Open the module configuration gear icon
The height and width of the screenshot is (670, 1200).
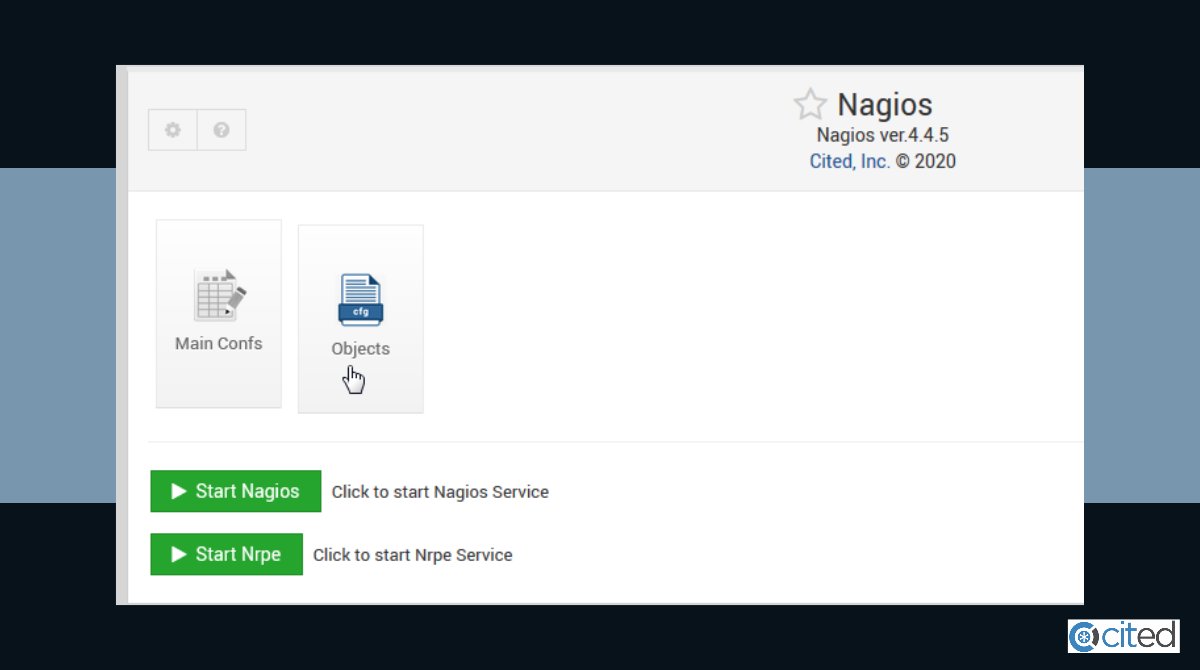pyautogui.click(x=173, y=130)
